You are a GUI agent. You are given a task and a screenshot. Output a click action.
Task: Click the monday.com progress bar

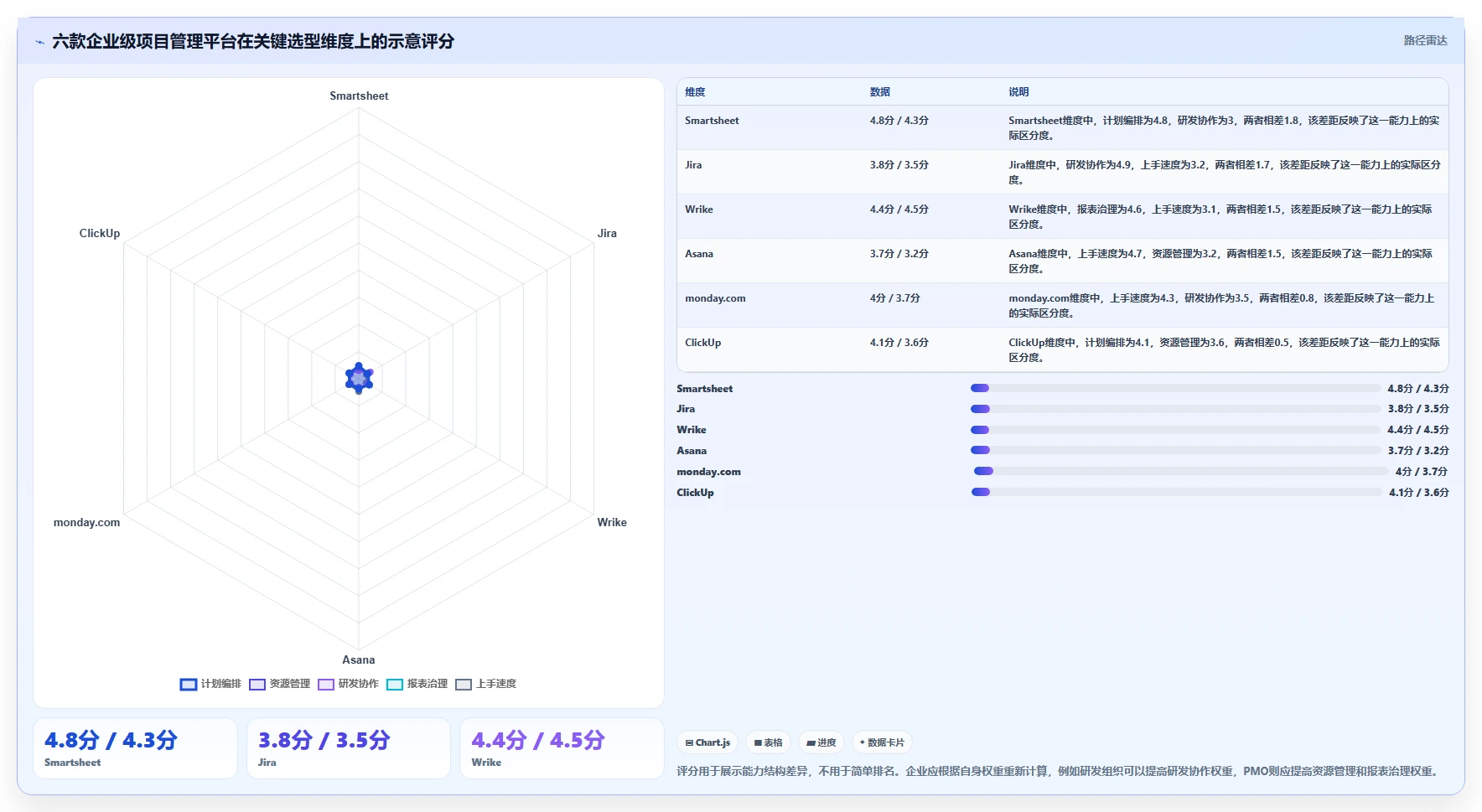1181,471
